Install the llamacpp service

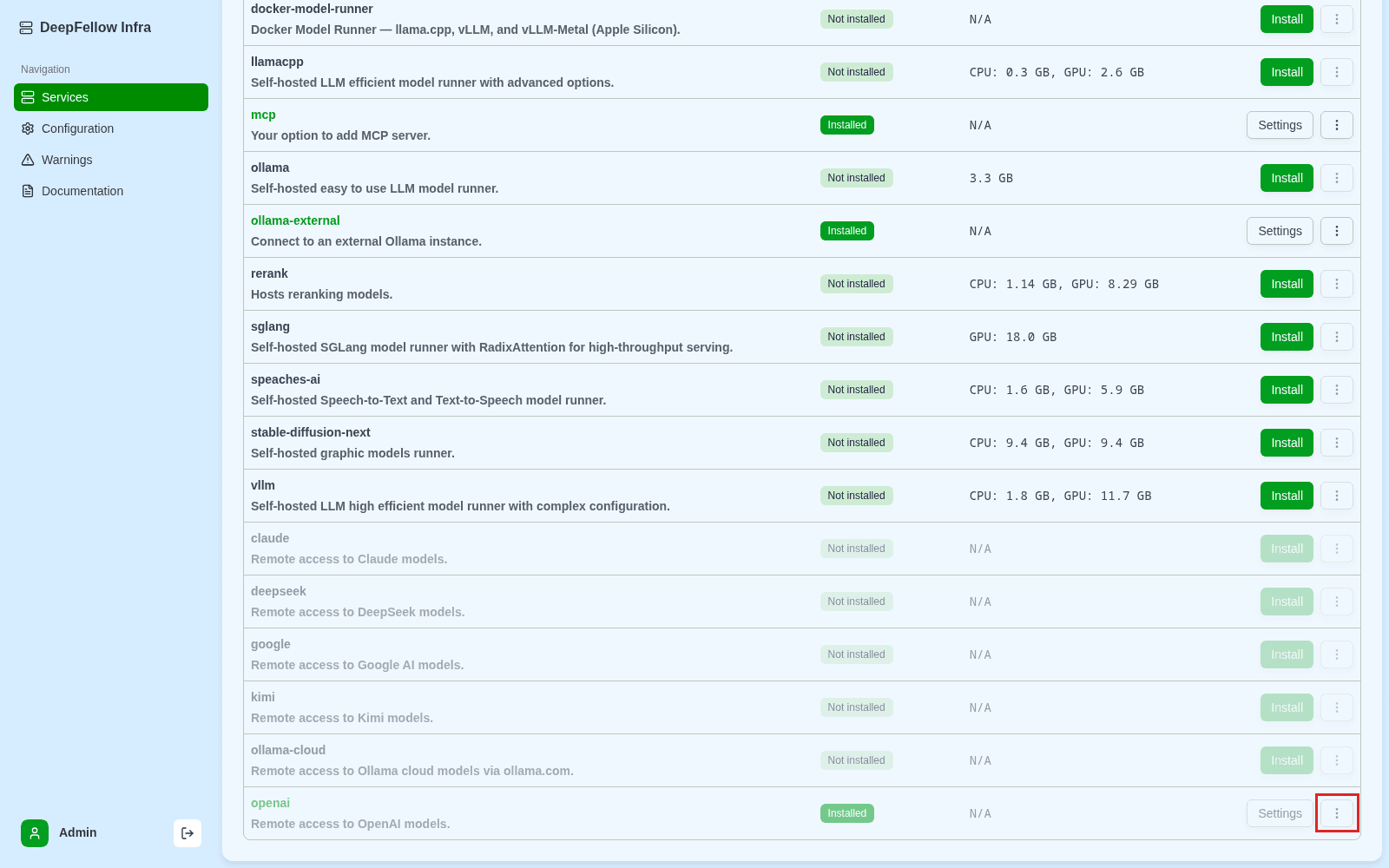pos(1287,72)
